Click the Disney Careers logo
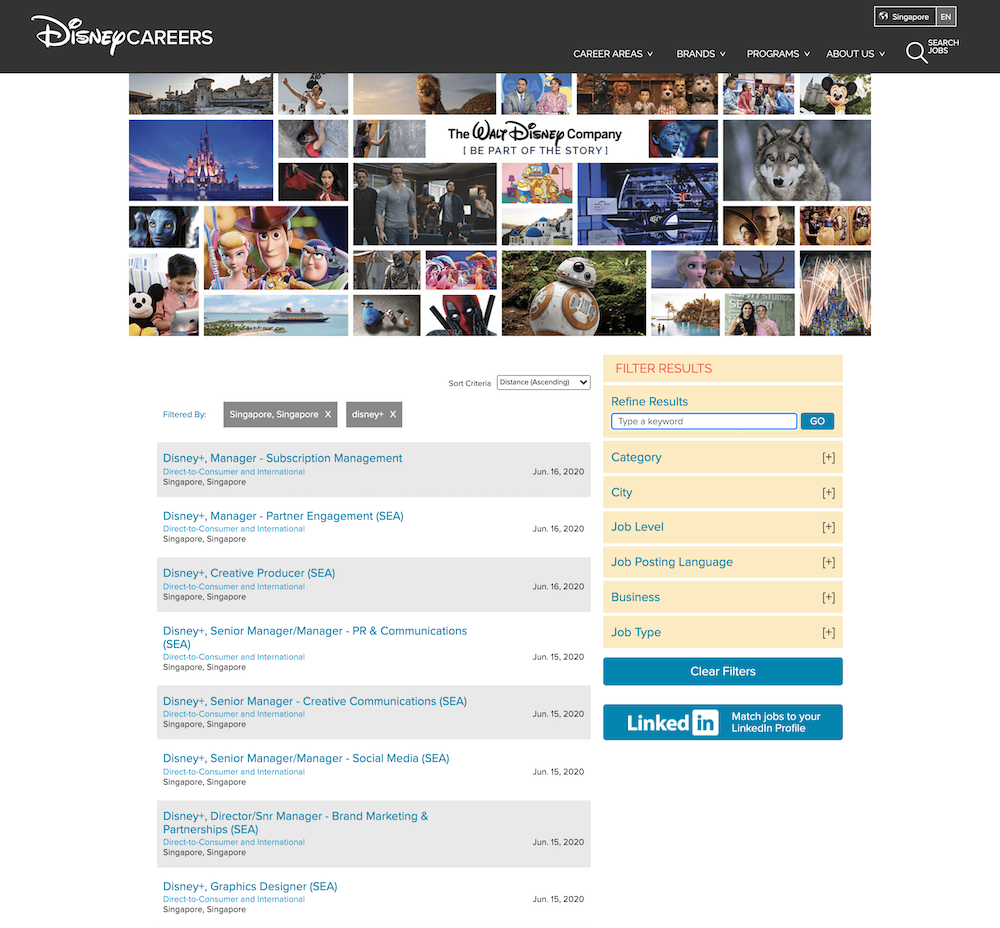Screen dimensions: 1000x928 pyautogui.click(x=122, y=36)
